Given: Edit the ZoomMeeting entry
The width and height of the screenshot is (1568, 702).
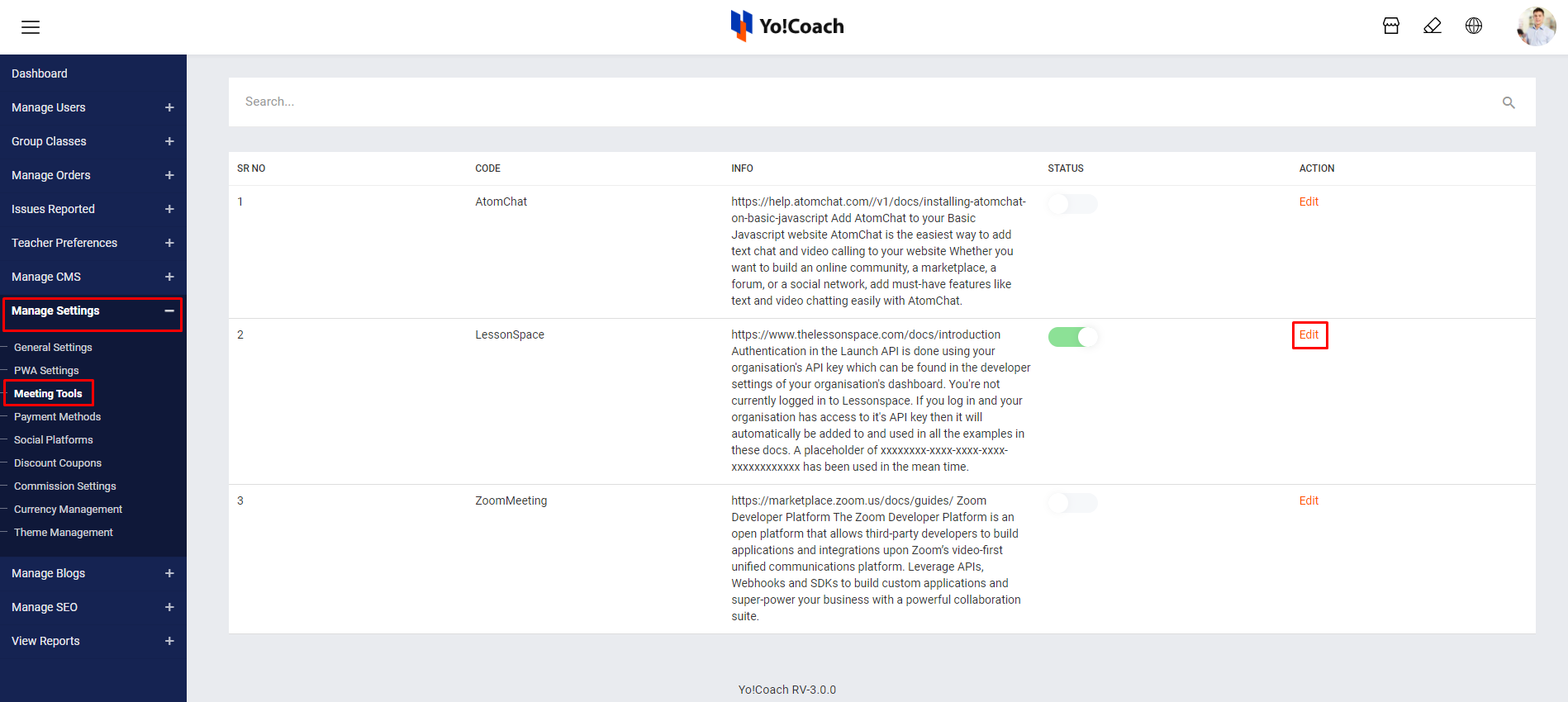Looking at the screenshot, I should click(1309, 500).
